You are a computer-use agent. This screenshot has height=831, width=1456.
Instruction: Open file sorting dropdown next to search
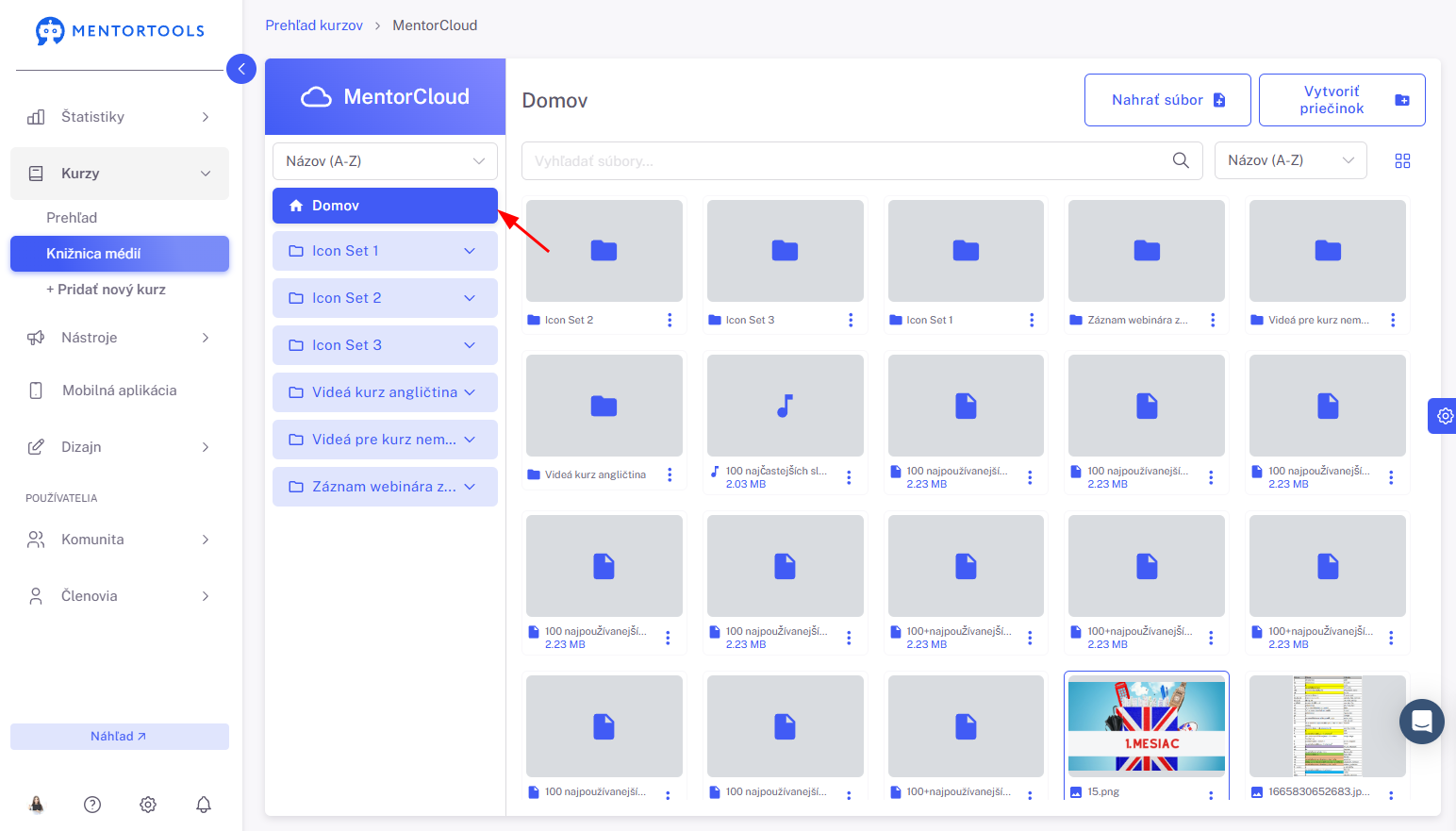coord(1291,160)
